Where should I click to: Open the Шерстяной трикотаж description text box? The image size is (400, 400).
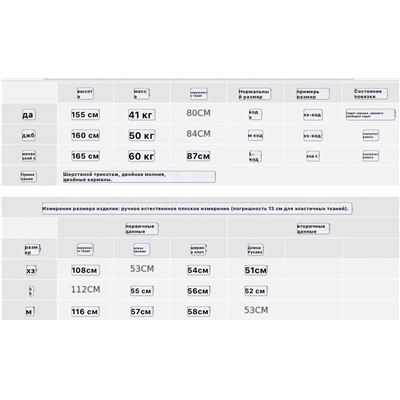pyautogui.click(x=139, y=177)
